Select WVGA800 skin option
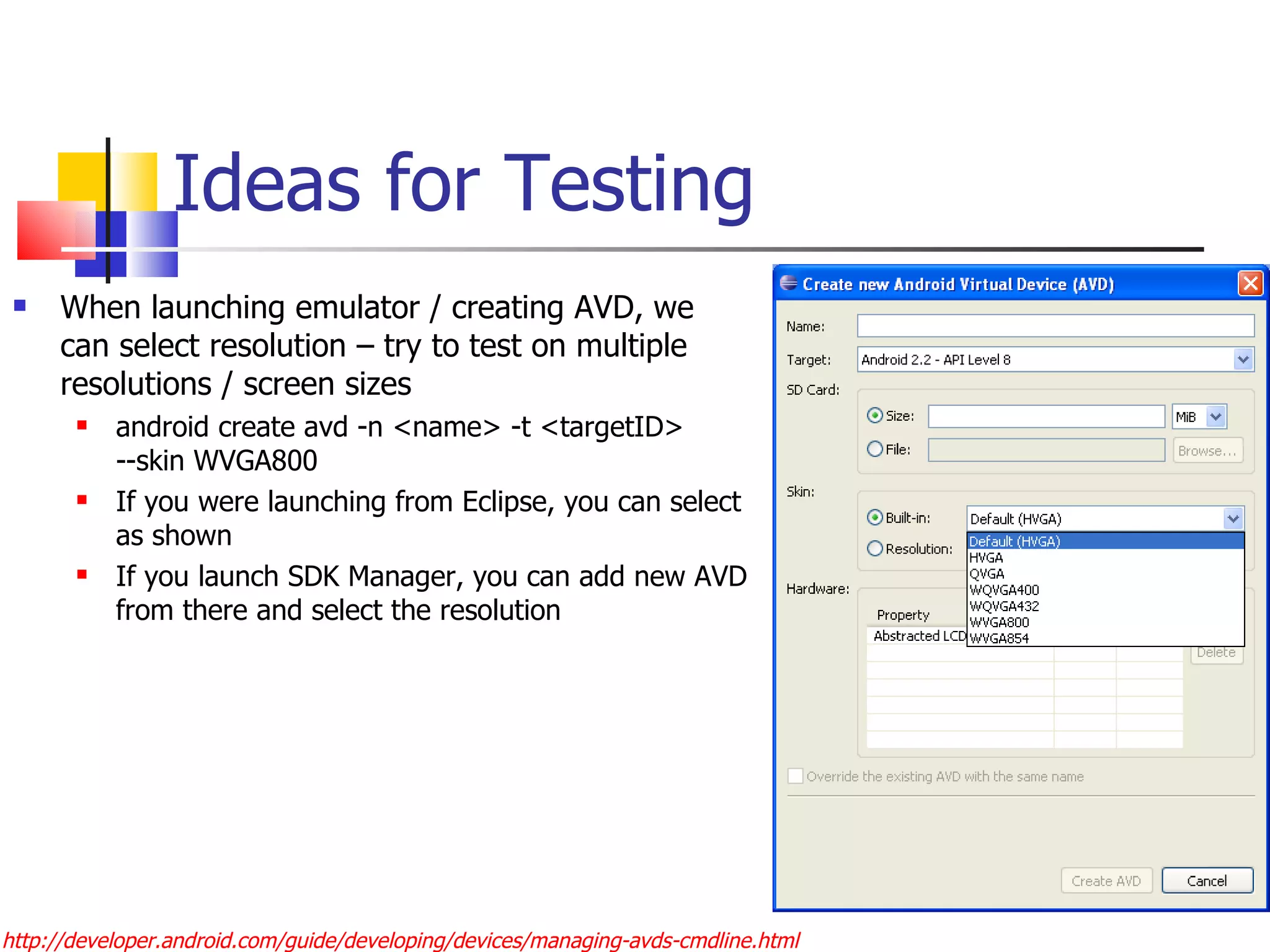The width and height of the screenshot is (1270, 952). pos(999,622)
